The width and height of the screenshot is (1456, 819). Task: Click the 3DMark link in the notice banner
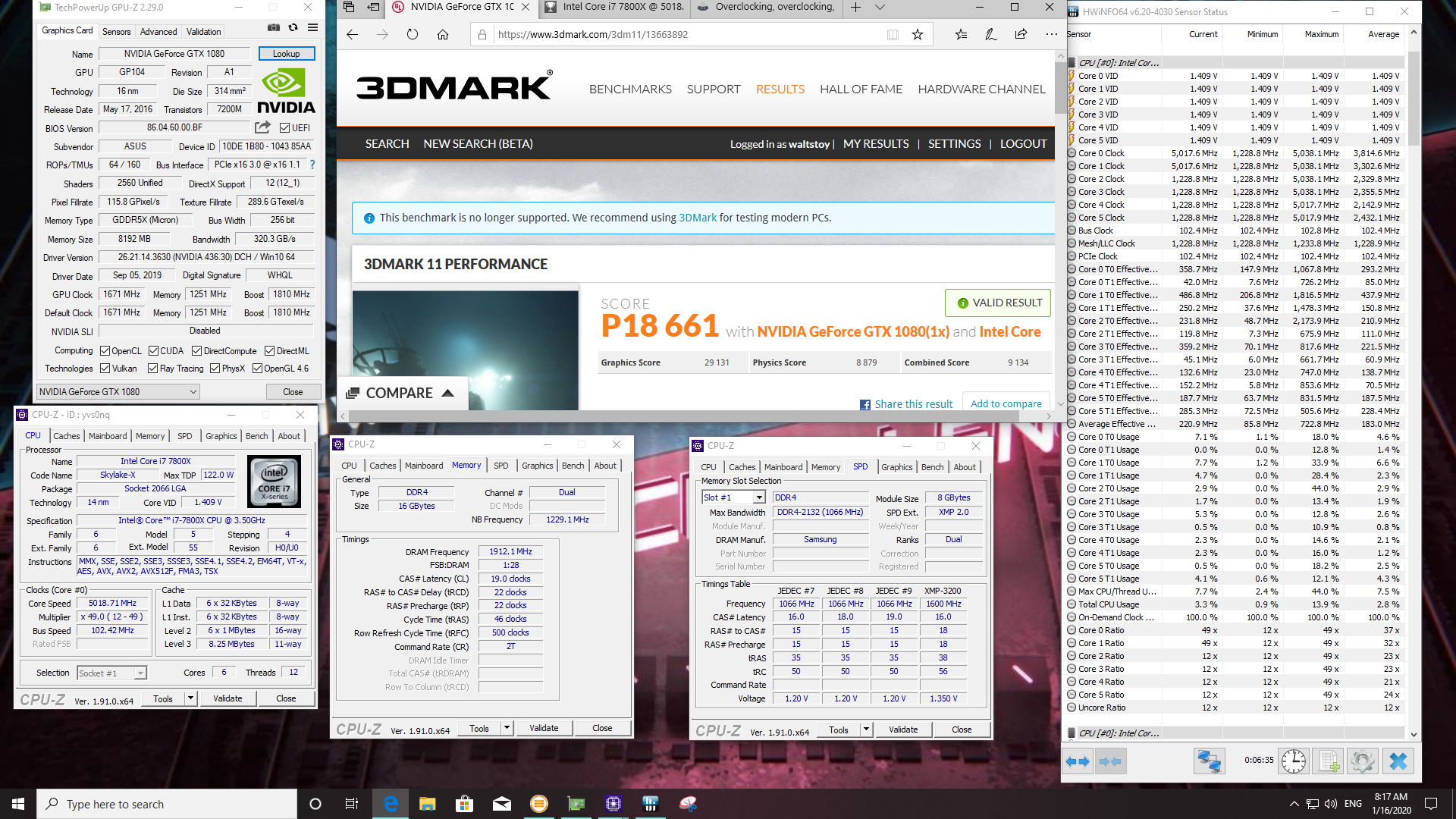(698, 218)
